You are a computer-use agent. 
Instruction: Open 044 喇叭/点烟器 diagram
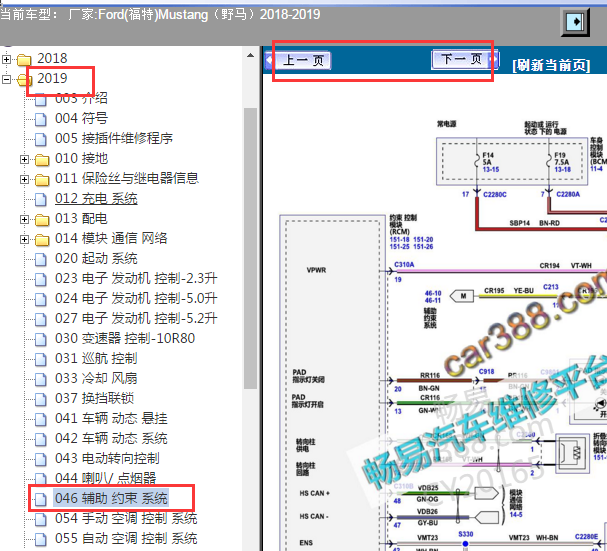click(x=105, y=479)
